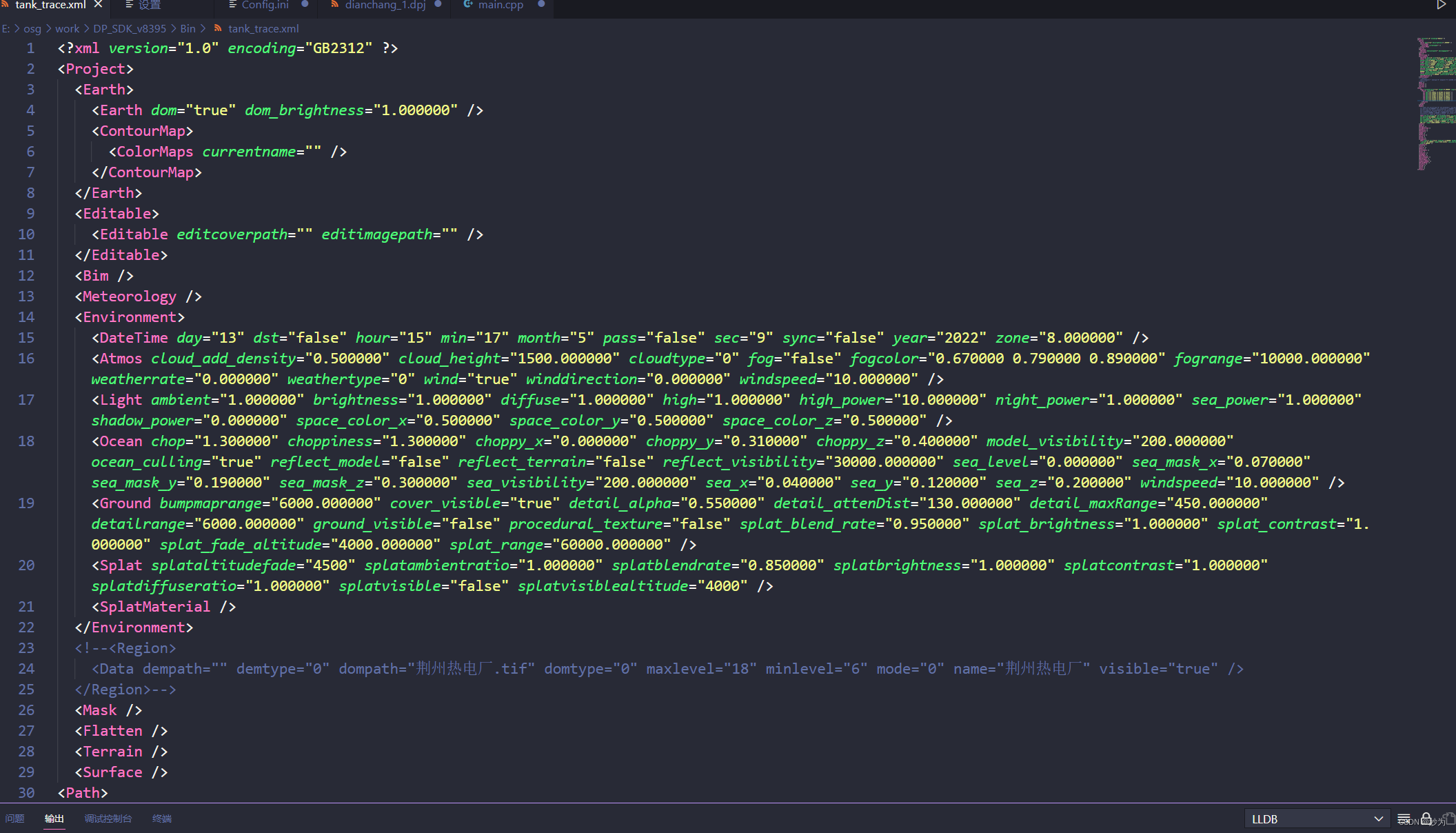Click the </ContourMap> closing tag
Viewport: 1456px width, 833px height.
(147, 172)
